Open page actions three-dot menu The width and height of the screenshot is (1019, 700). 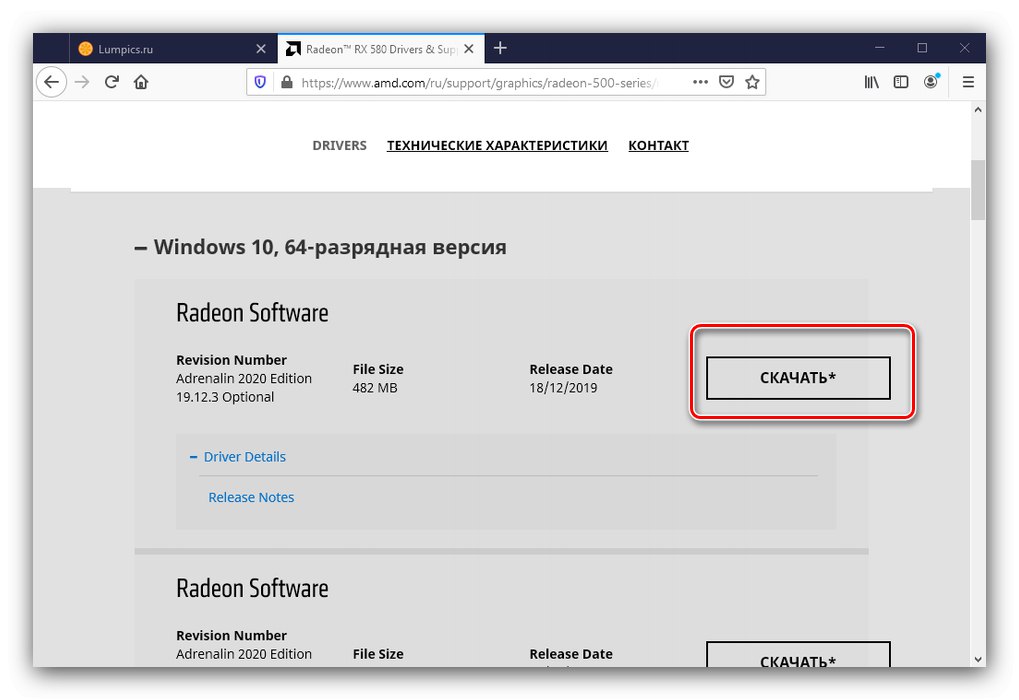point(700,82)
